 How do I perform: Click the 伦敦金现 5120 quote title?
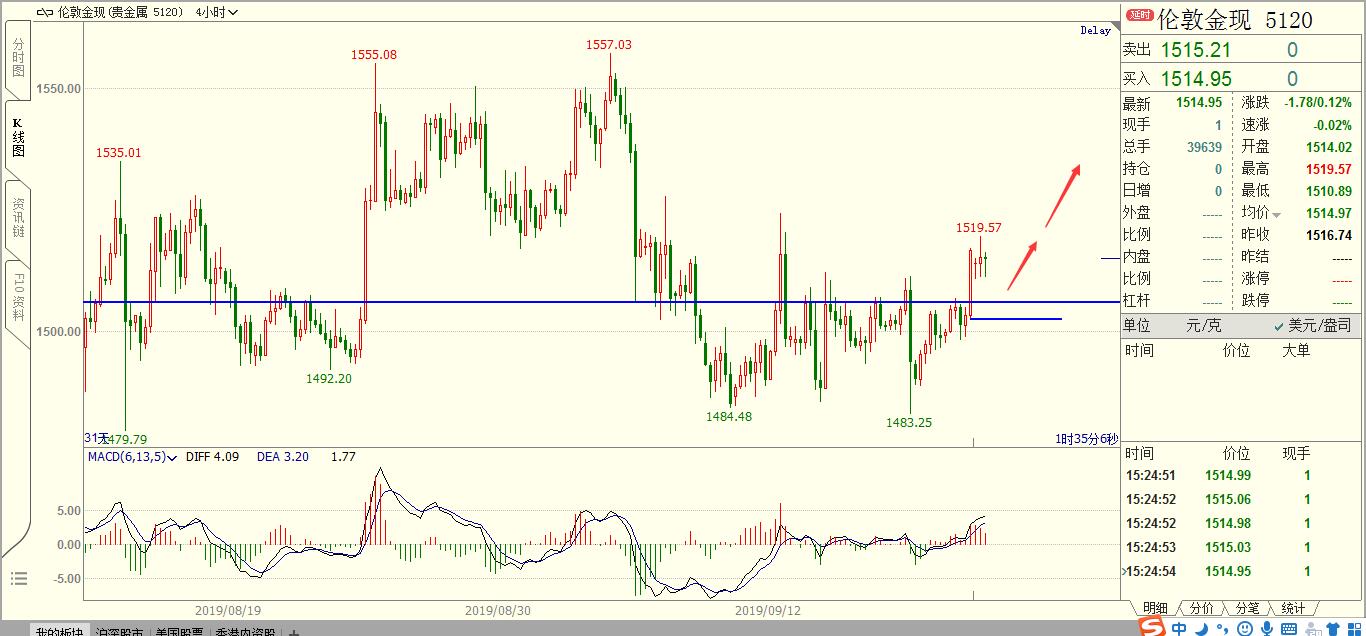pyautogui.click(x=1235, y=19)
